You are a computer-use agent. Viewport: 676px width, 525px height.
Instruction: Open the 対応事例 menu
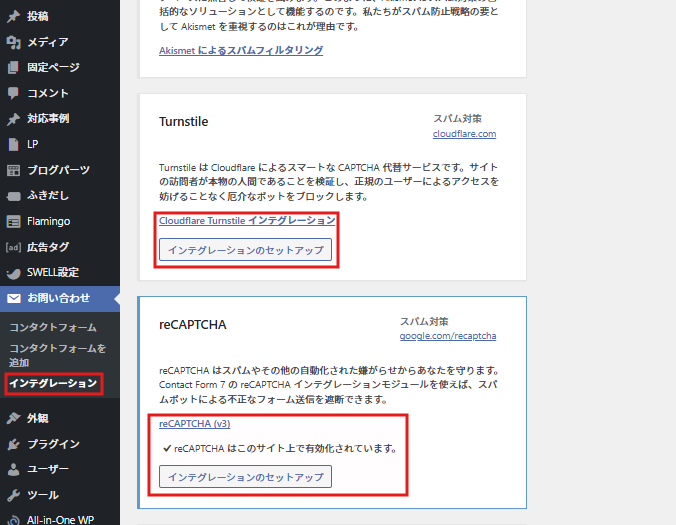coord(47,118)
